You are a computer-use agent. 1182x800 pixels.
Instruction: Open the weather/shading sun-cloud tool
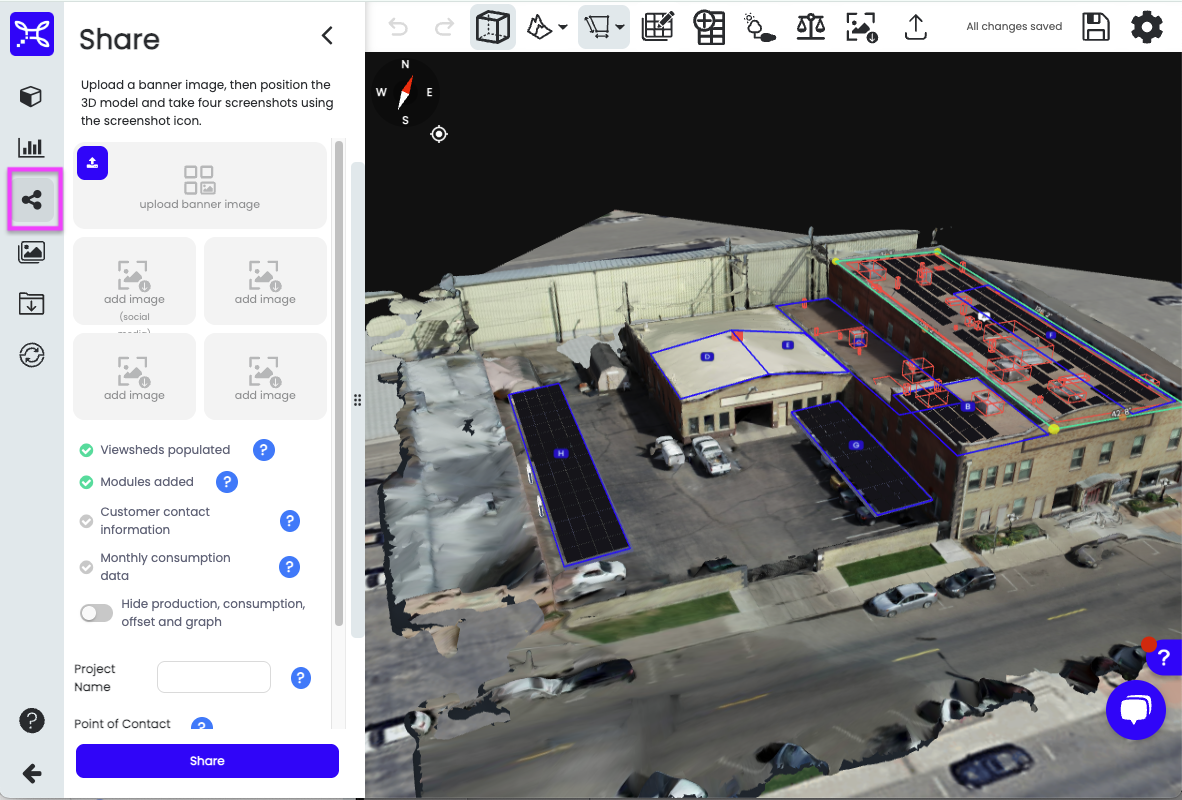click(760, 27)
